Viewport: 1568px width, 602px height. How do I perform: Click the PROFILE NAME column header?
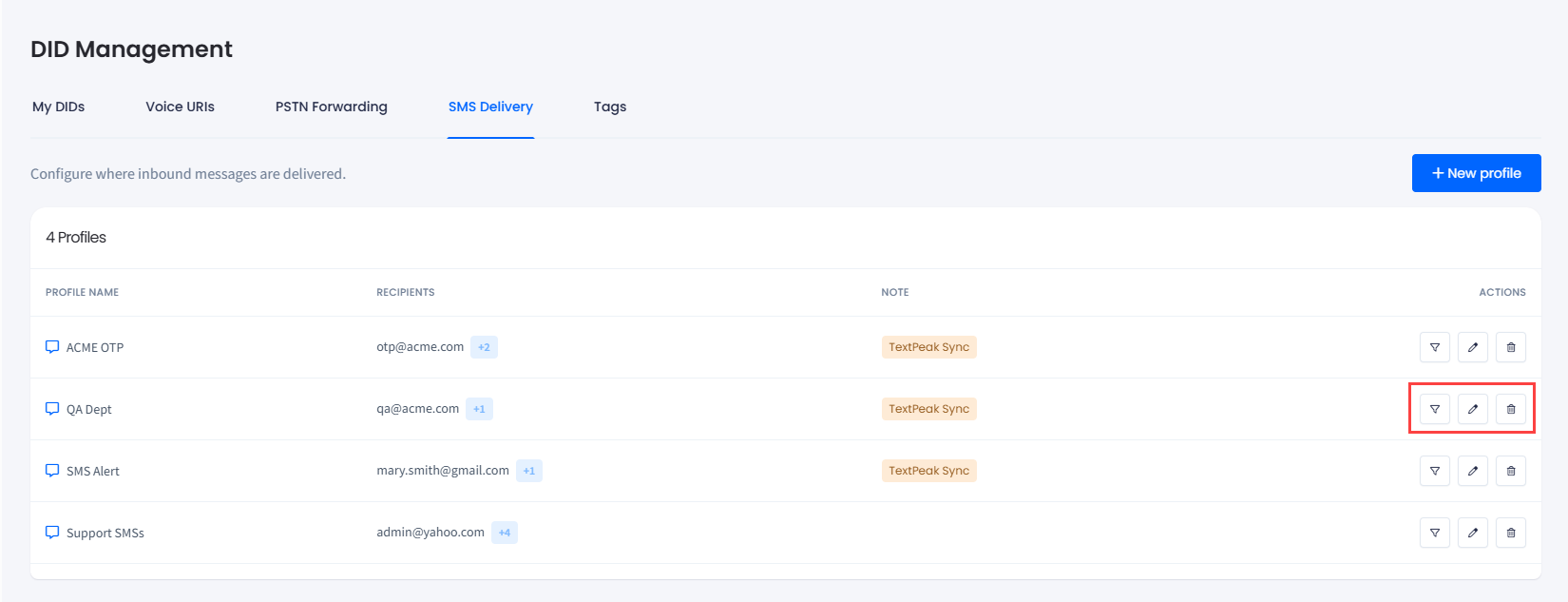pos(83,292)
